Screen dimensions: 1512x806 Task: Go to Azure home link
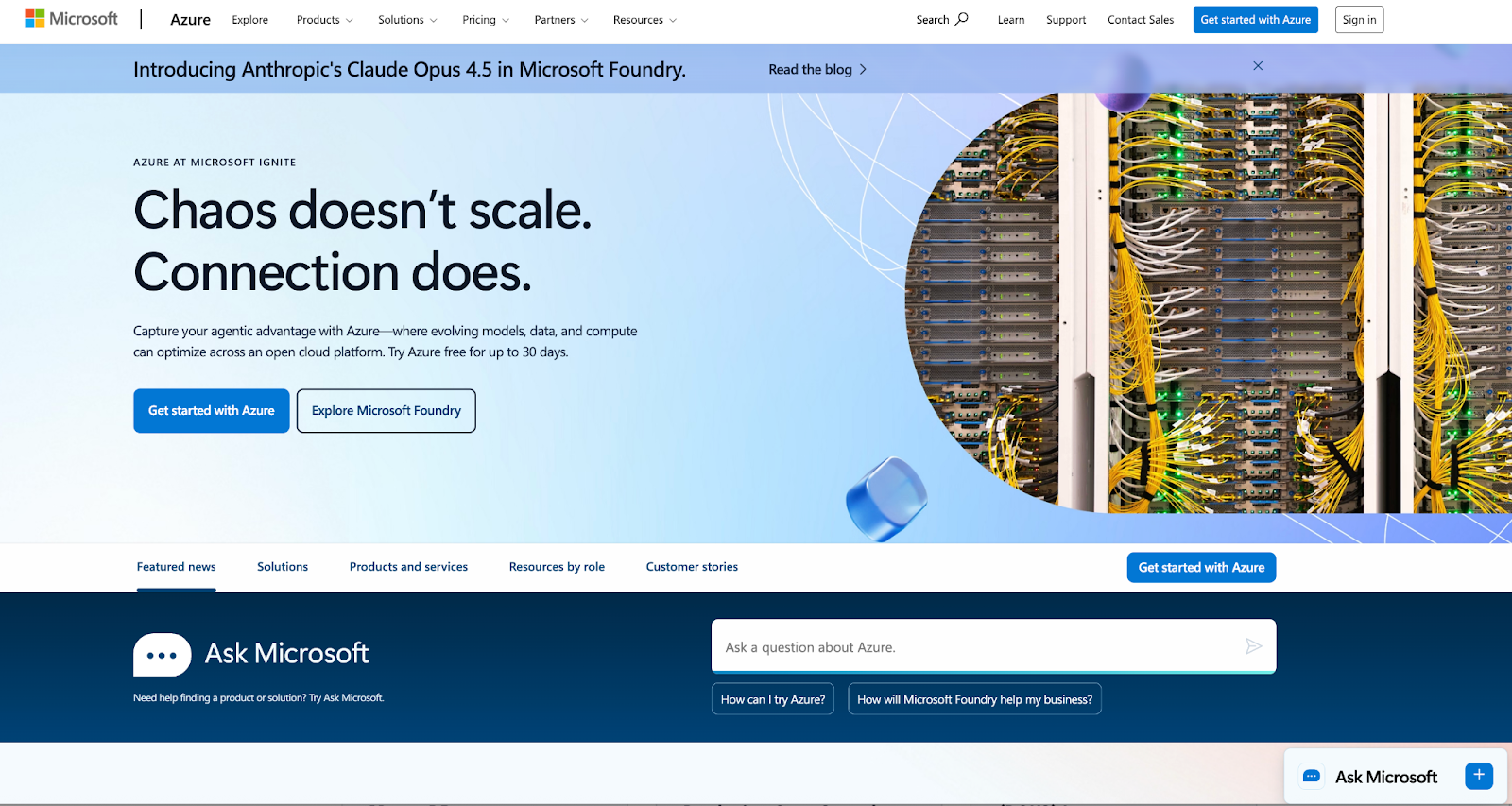(x=190, y=20)
